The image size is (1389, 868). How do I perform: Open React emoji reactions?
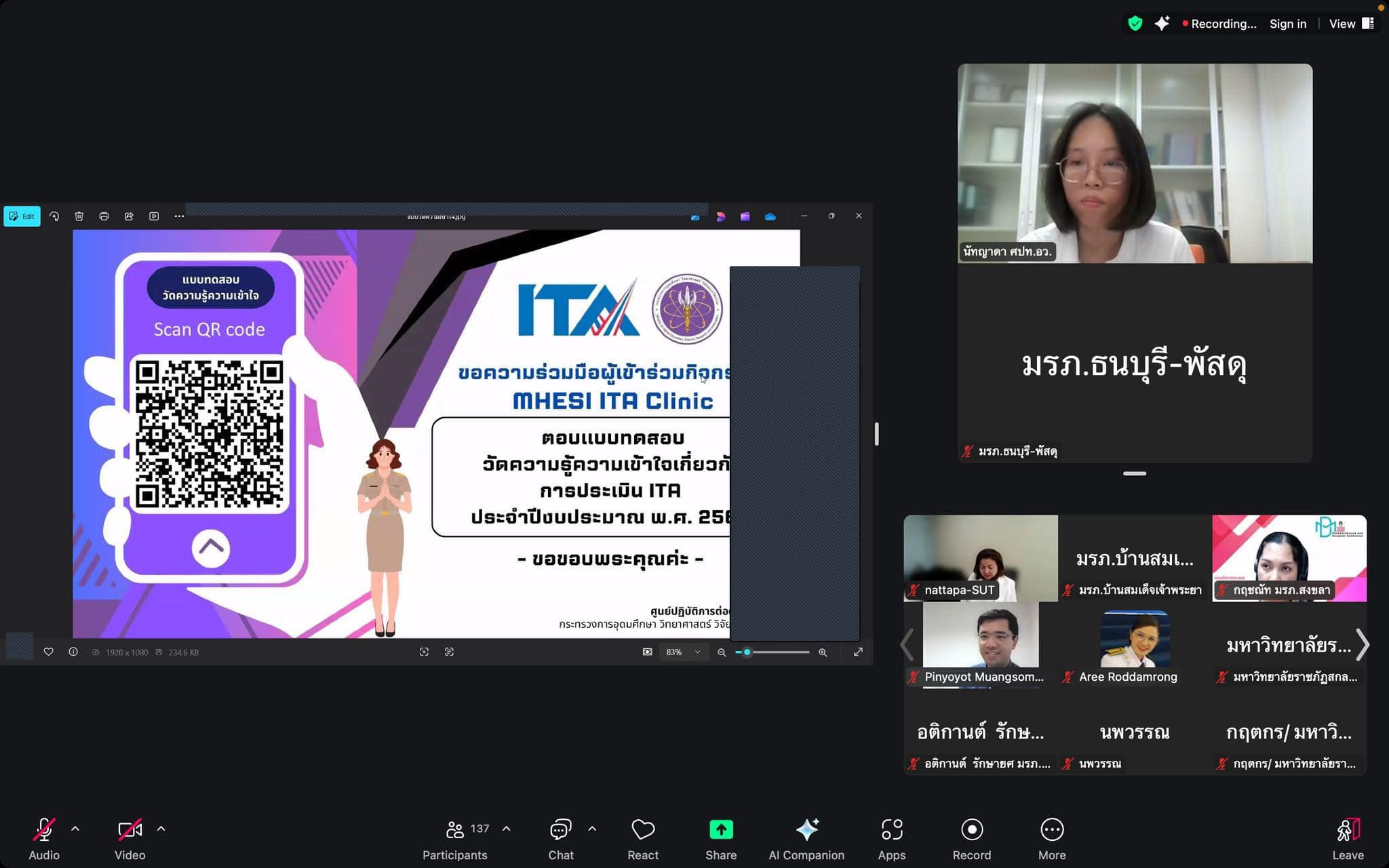tap(643, 839)
